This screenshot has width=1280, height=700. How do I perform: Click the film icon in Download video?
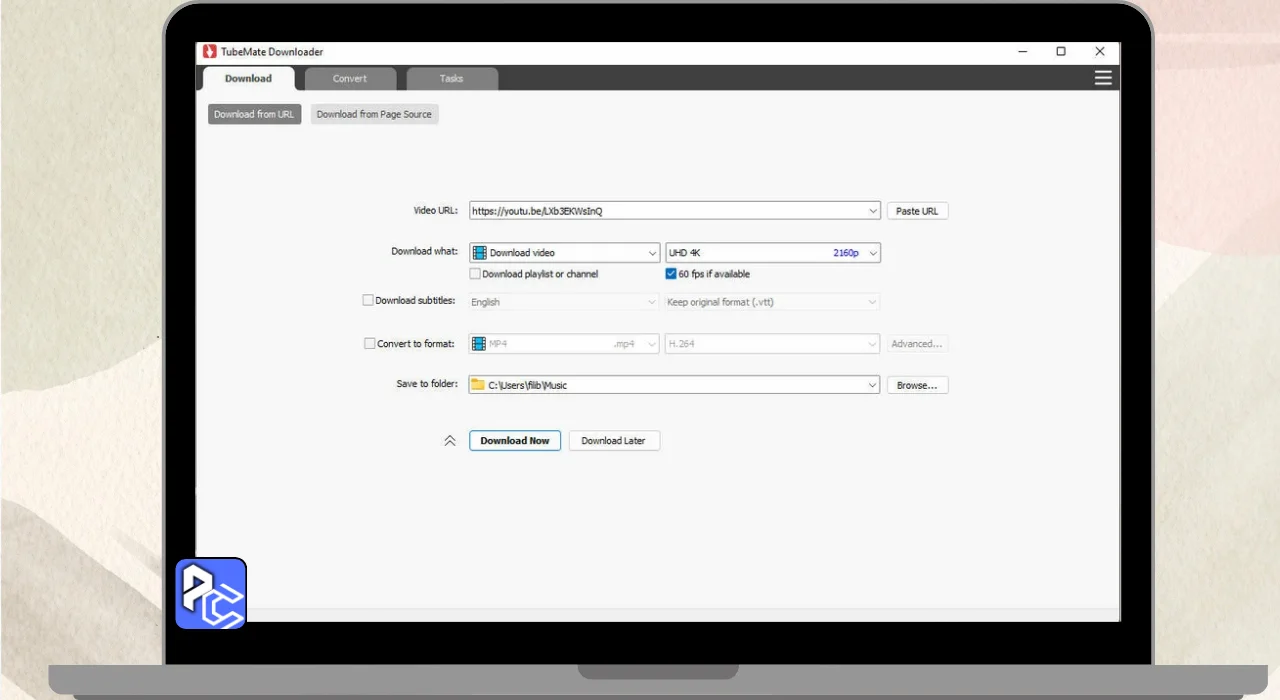click(479, 253)
